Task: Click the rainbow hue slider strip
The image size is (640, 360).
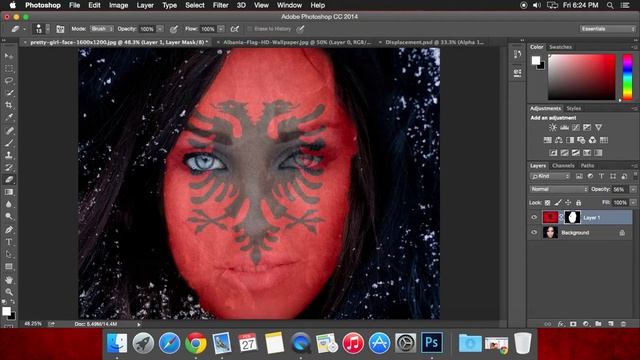Action: coord(627,77)
